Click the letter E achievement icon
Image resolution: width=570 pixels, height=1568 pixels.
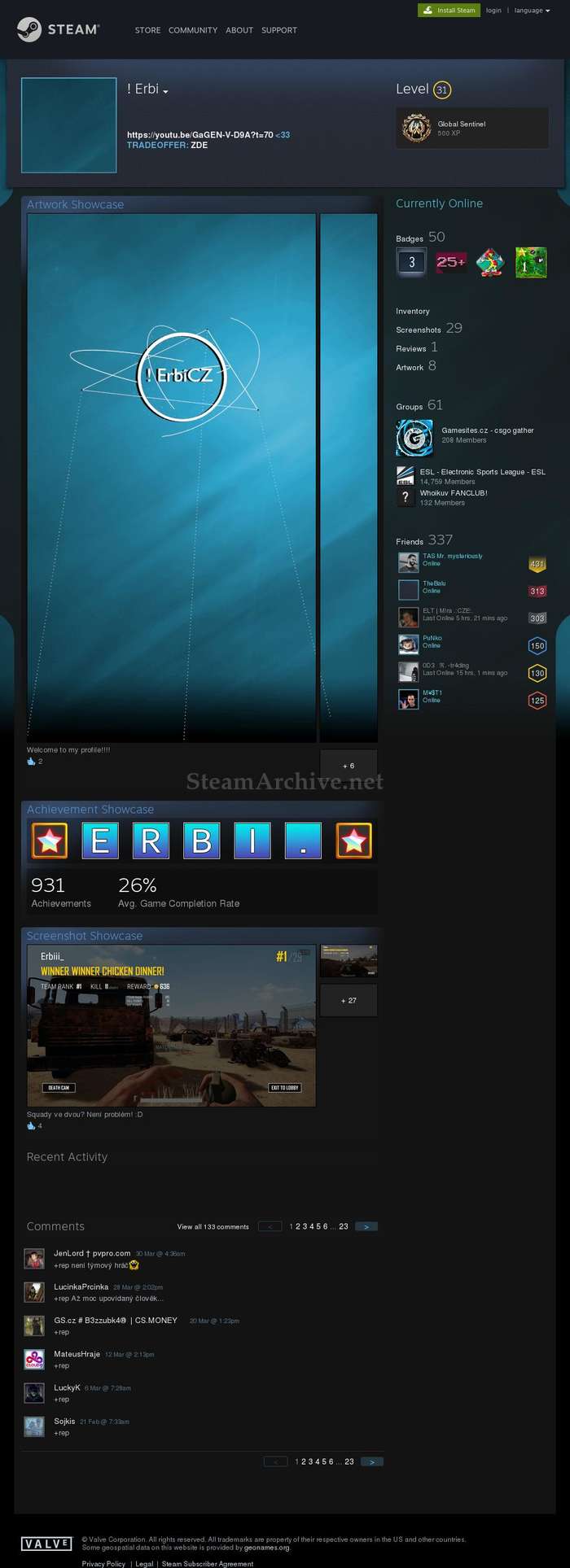pyautogui.click(x=100, y=841)
